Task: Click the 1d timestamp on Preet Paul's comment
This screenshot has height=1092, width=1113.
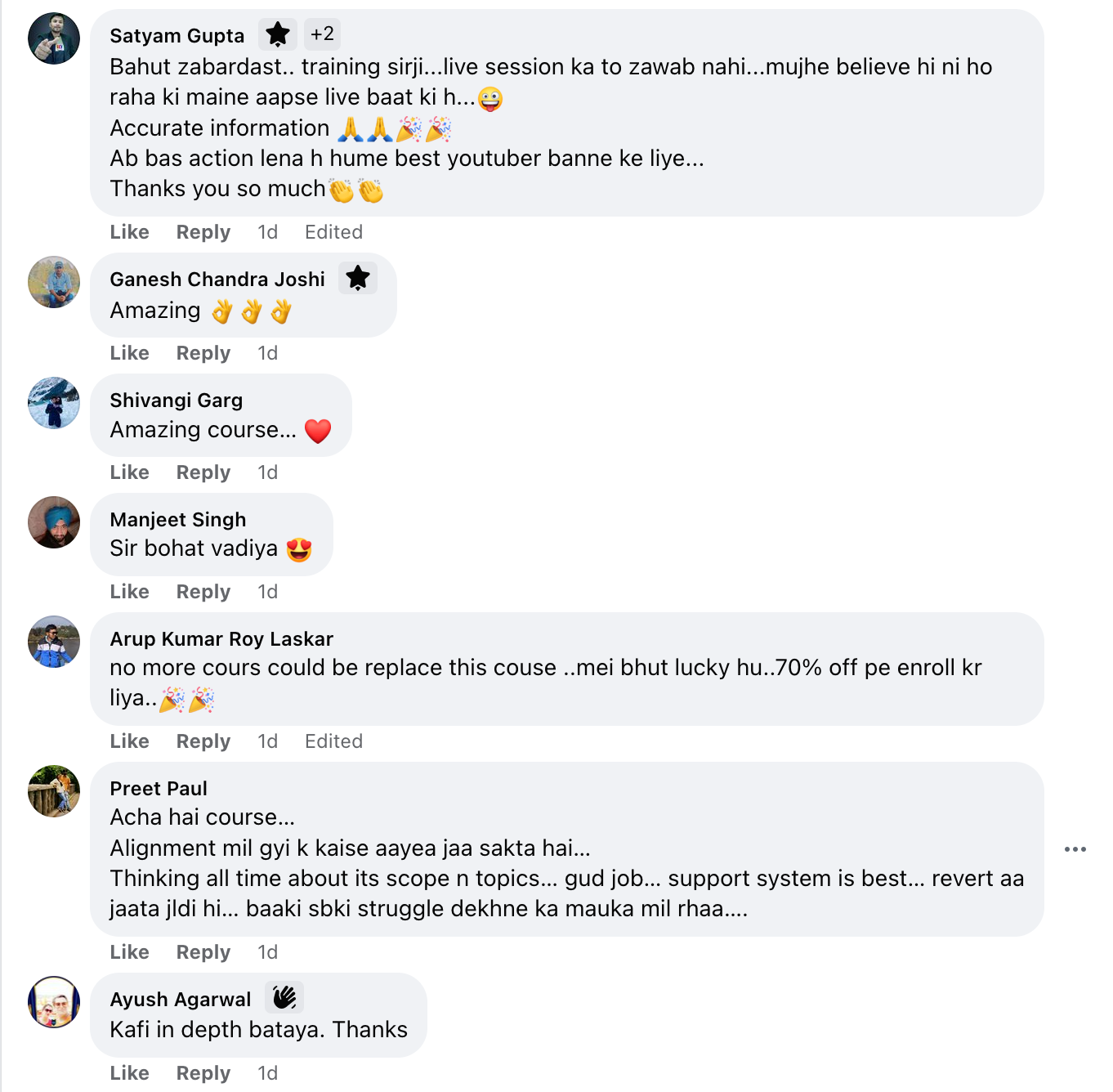Action: pos(267,952)
